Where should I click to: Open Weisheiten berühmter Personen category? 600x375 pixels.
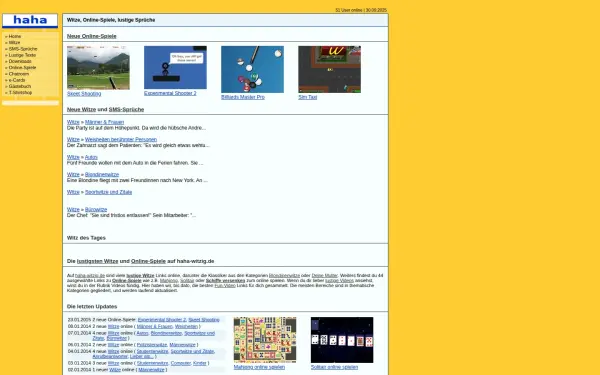point(121,140)
